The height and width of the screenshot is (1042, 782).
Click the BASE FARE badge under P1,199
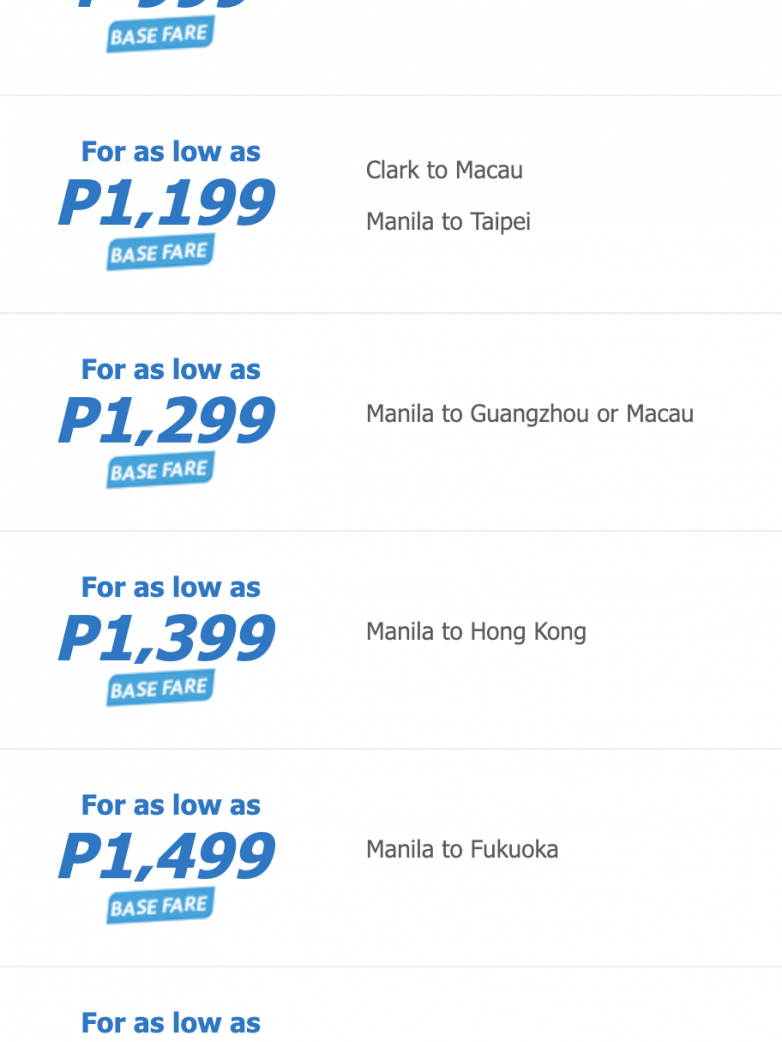(160, 252)
